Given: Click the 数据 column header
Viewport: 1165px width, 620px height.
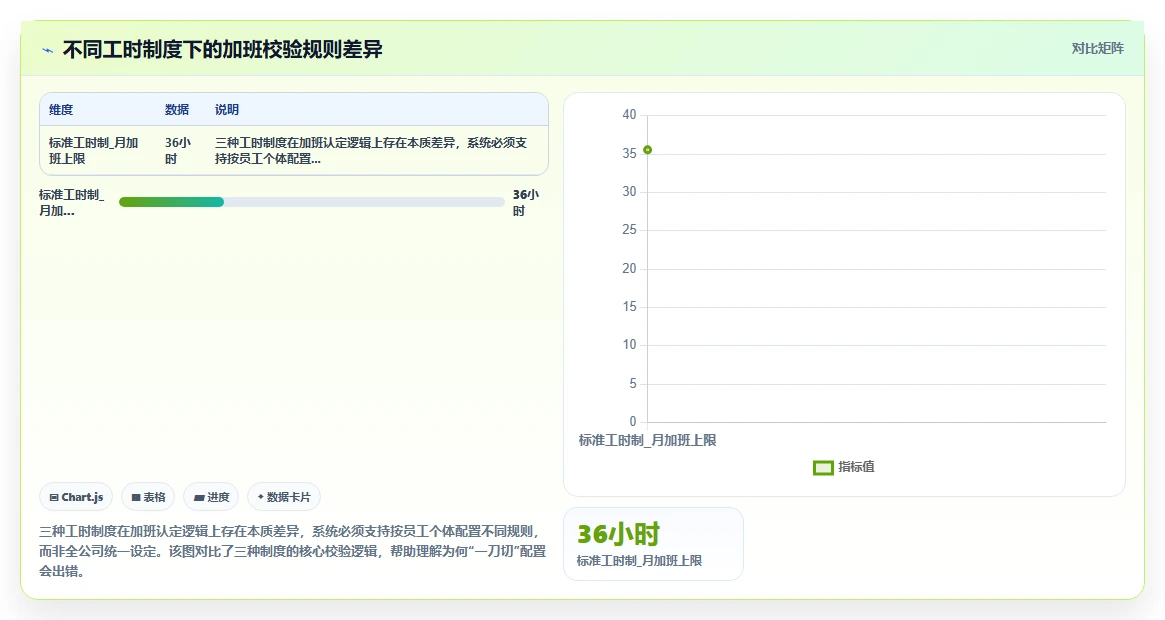Looking at the screenshot, I should (x=177, y=109).
